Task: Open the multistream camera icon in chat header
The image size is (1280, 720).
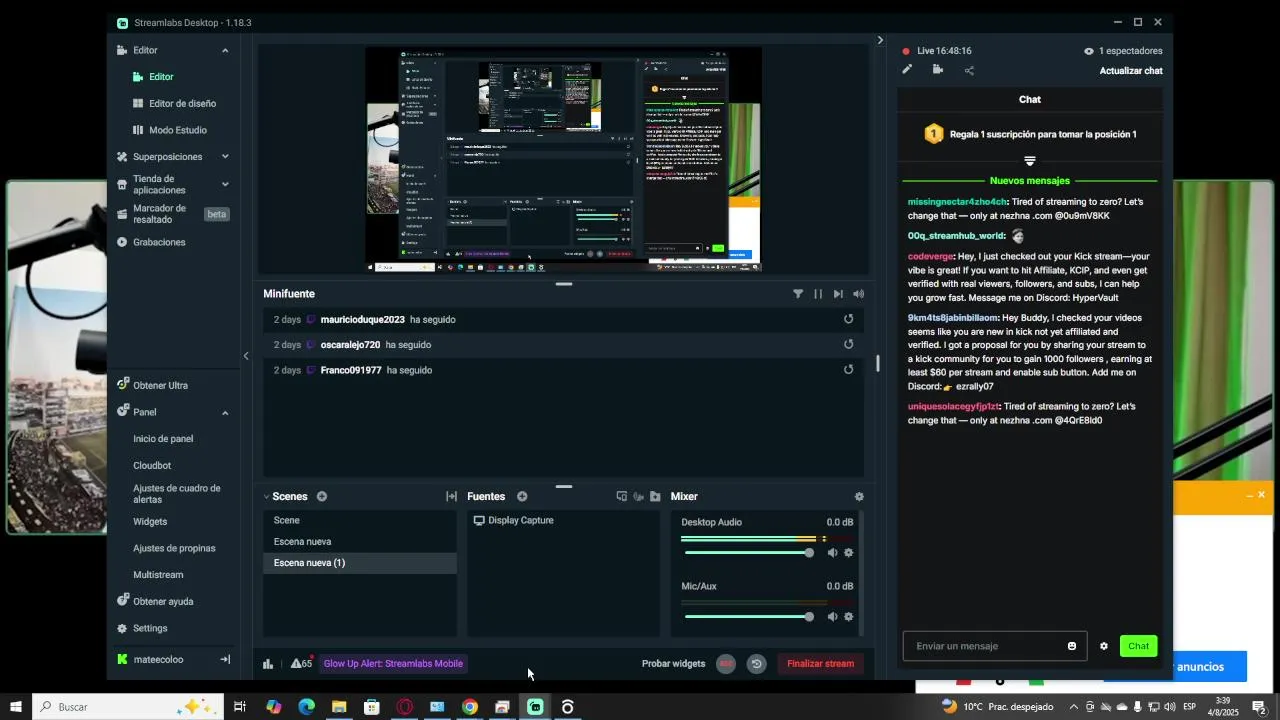Action: point(938,70)
